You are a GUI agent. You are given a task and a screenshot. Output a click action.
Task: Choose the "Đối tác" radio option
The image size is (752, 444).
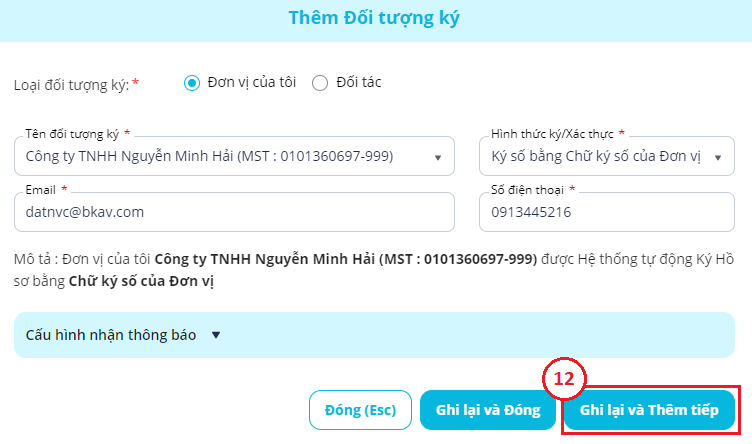pos(320,83)
